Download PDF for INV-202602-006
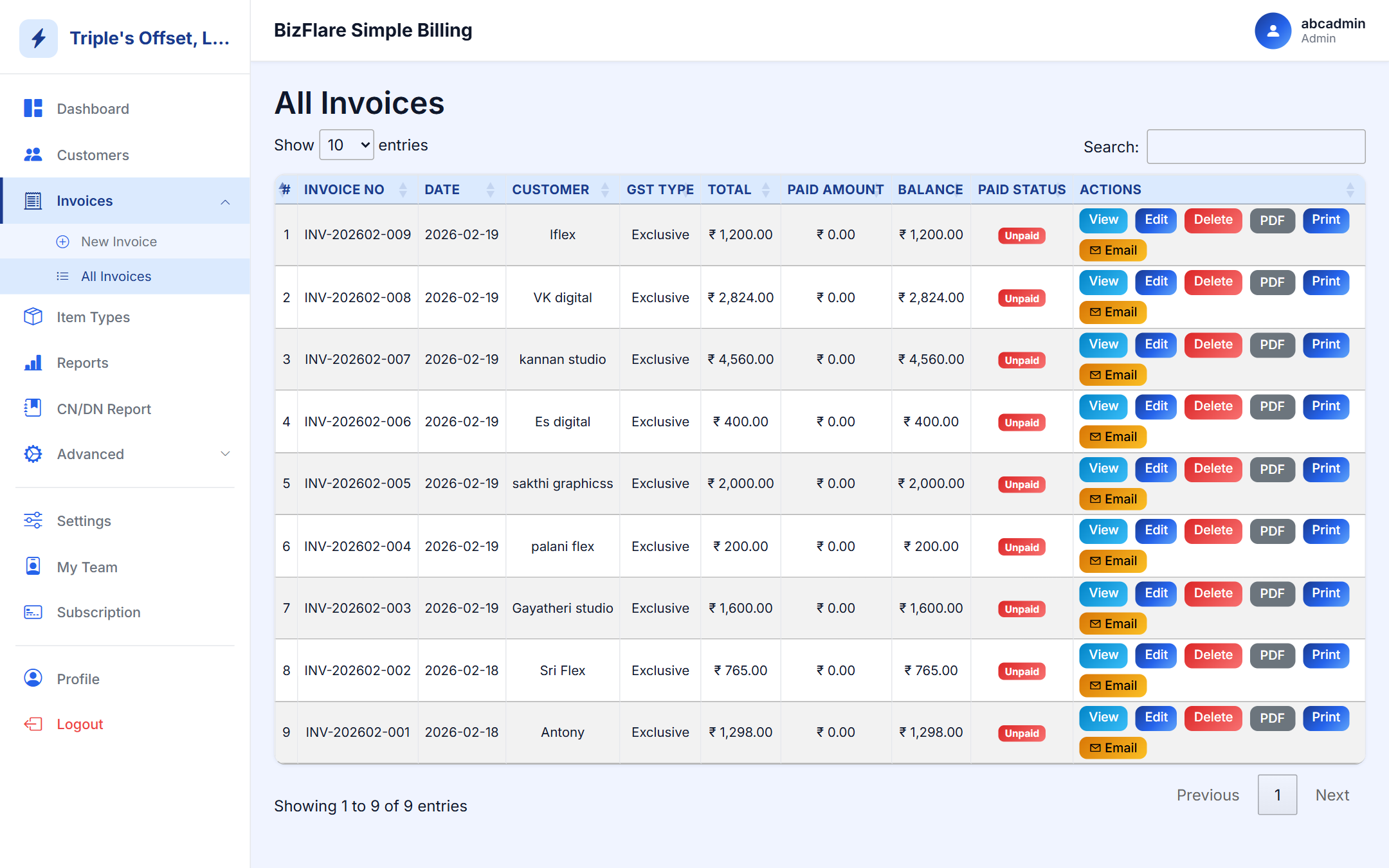The image size is (1389, 868). pyautogui.click(x=1272, y=406)
